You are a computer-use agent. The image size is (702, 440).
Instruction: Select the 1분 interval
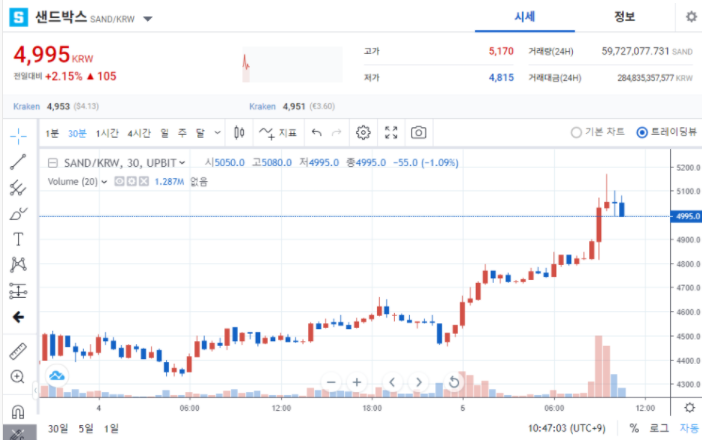point(52,133)
